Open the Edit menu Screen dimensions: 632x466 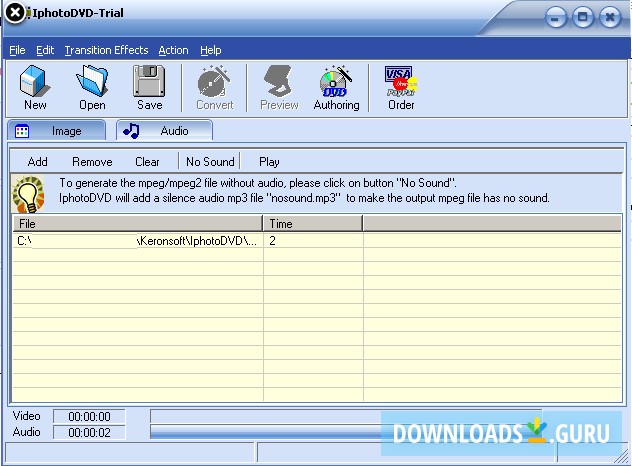point(45,50)
